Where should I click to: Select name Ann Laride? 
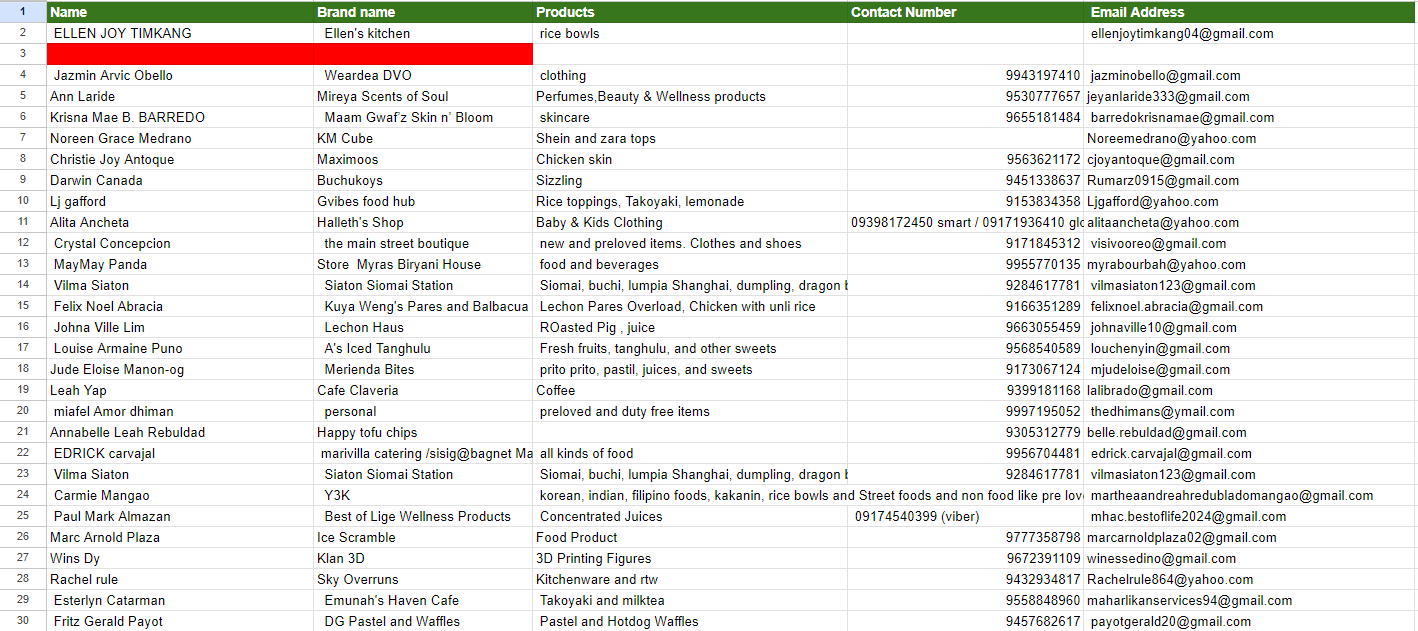point(180,96)
